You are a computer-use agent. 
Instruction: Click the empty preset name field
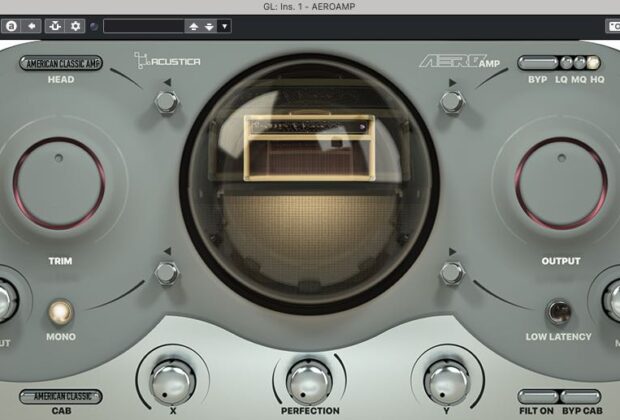[144, 26]
